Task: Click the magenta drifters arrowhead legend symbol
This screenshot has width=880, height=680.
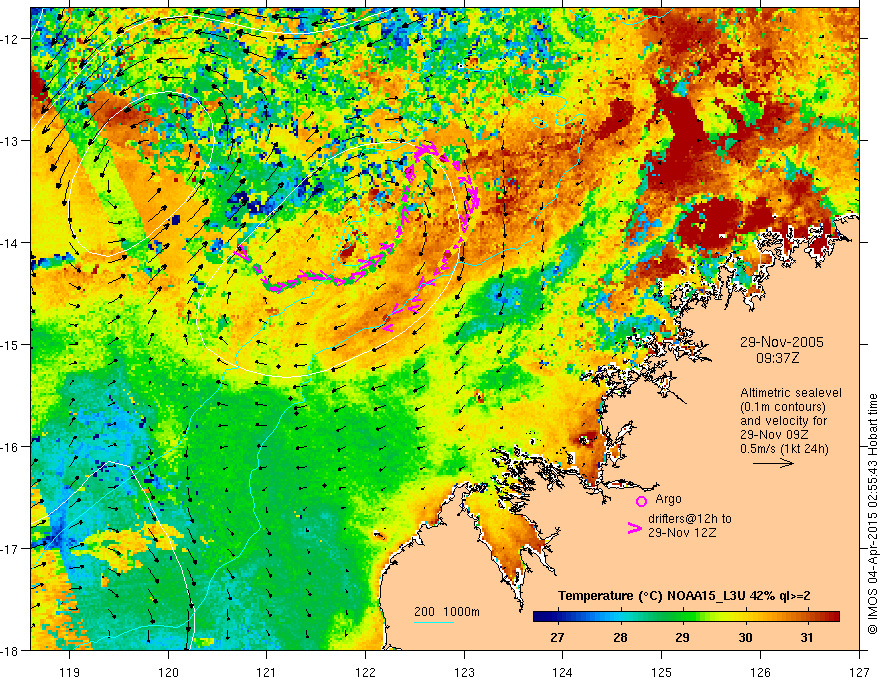Action: coord(635,527)
